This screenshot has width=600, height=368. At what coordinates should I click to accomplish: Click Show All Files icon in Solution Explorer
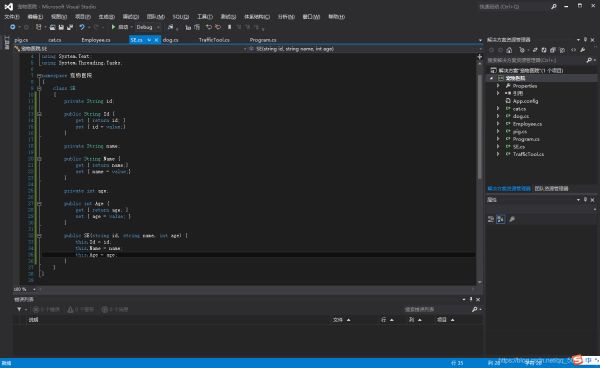(x=562, y=50)
